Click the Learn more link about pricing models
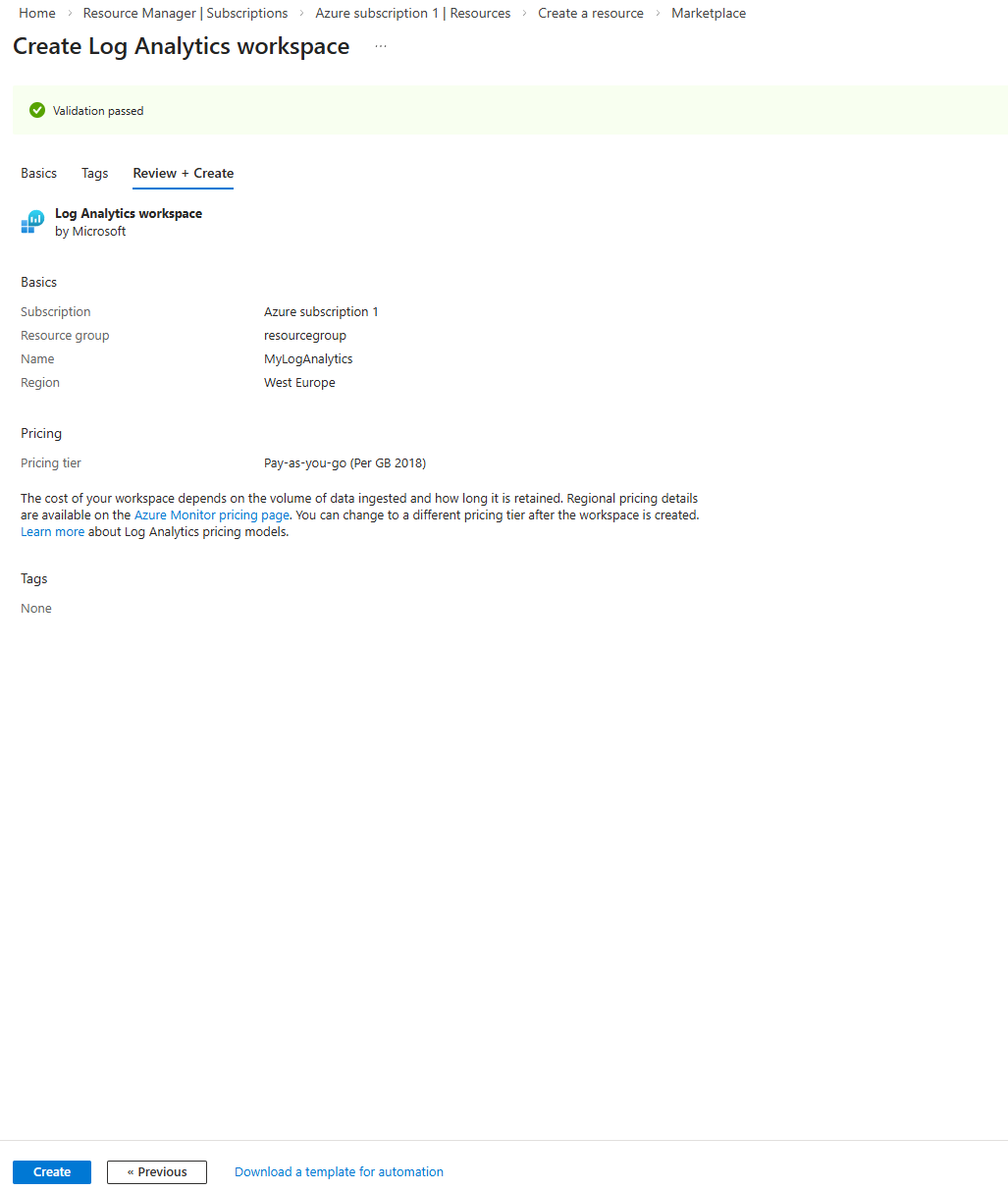This screenshot has width=1008, height=1191. [x=52, y=531]
